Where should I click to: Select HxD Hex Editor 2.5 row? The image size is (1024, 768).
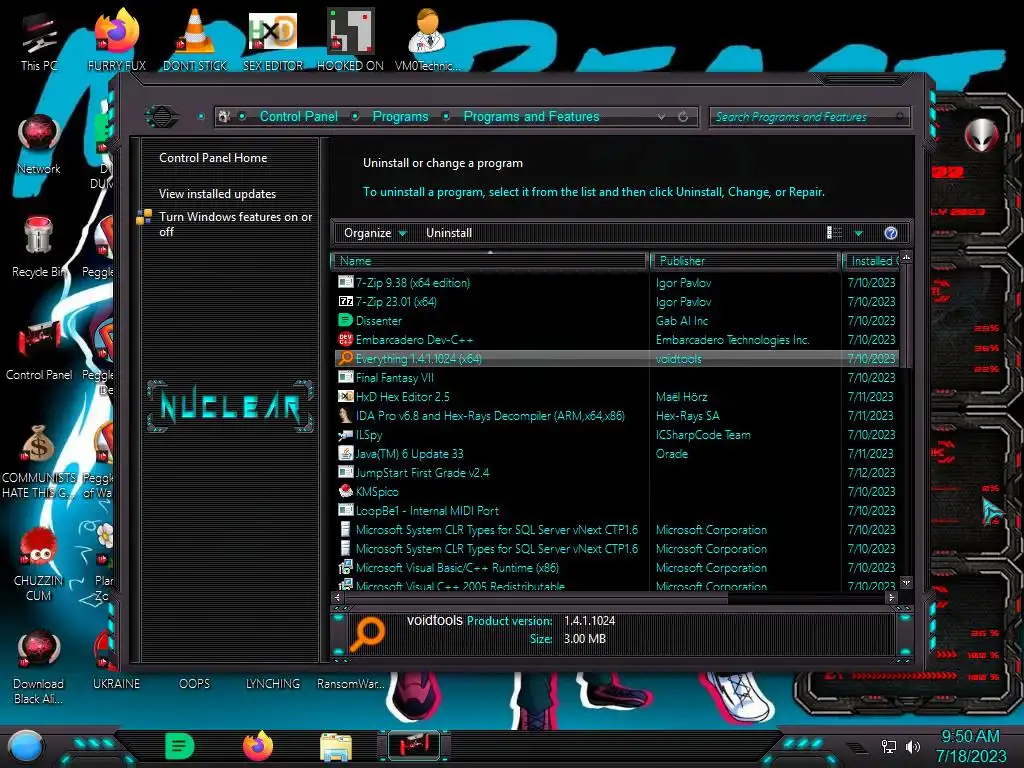pyautogui.click(x=616, y=396)
